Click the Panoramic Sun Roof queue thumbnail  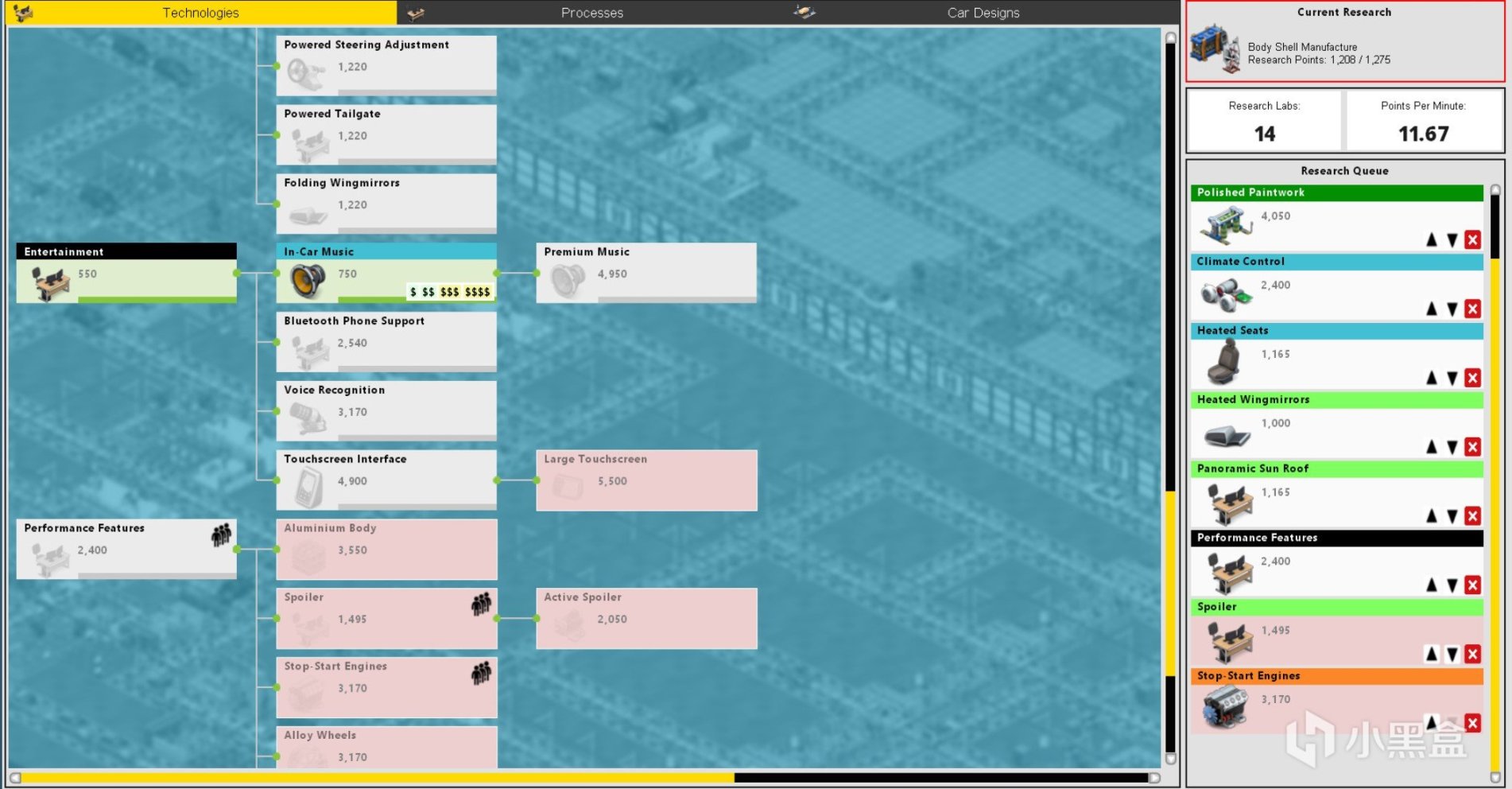[x=1229, y=503]
